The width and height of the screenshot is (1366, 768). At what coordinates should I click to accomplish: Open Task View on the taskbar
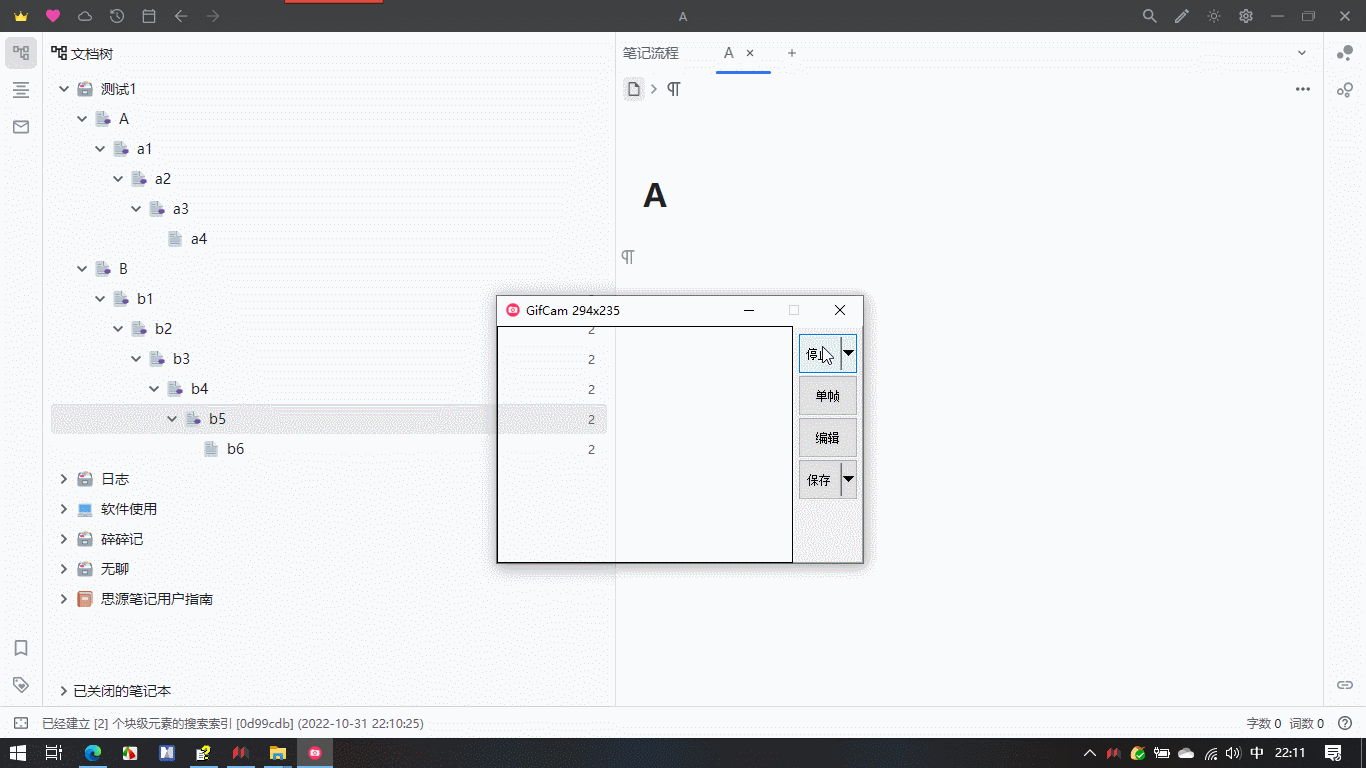tap(55, 753)
